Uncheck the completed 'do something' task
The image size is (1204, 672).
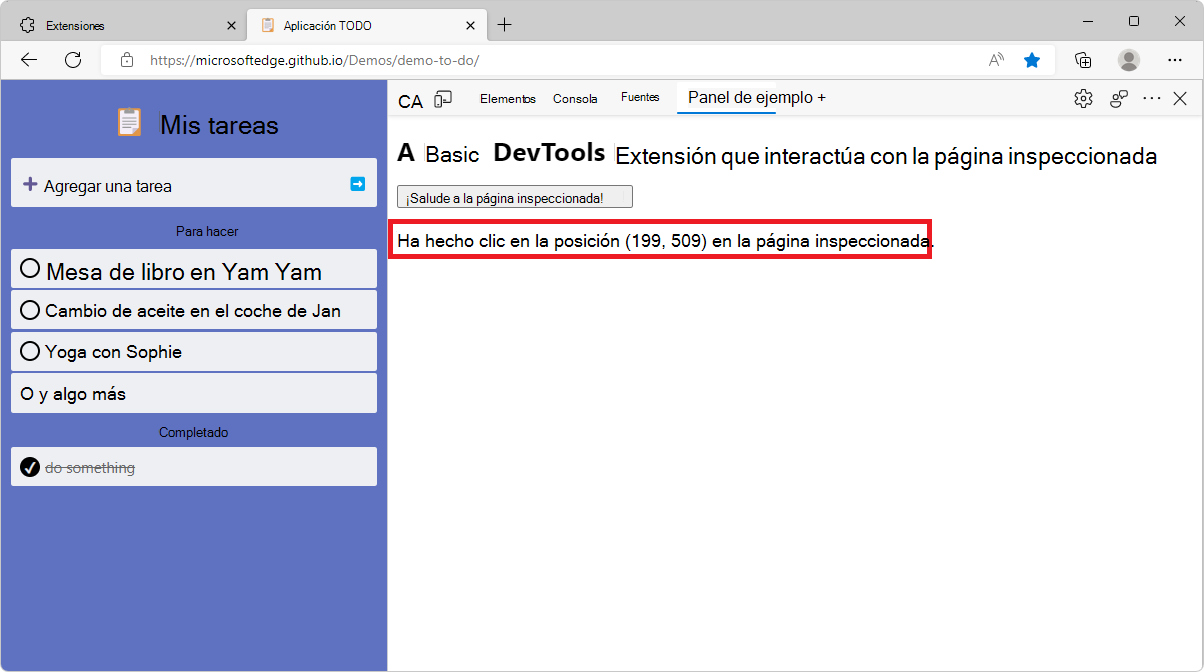(x=29, y=466)
